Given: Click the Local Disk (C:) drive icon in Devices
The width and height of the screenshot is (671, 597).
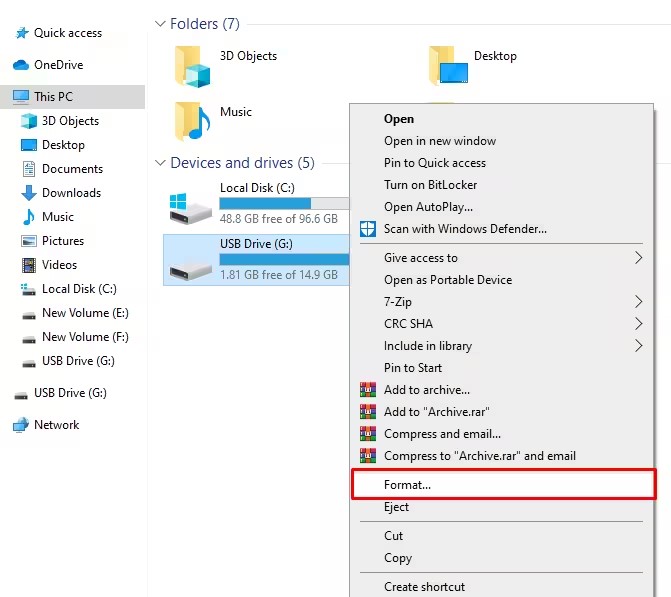Looking at the screenshot, I should coord(191,208).
